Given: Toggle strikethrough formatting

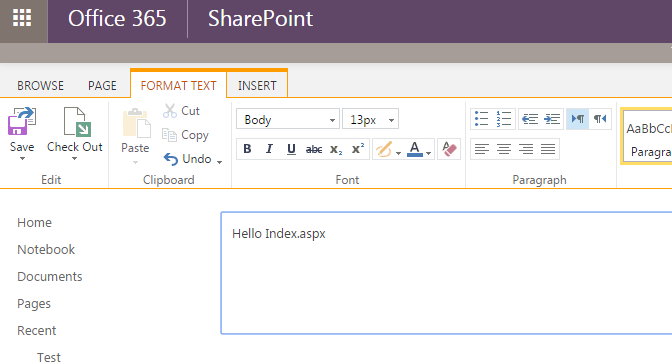Looking at the screenshot, I should click(314, 149).
